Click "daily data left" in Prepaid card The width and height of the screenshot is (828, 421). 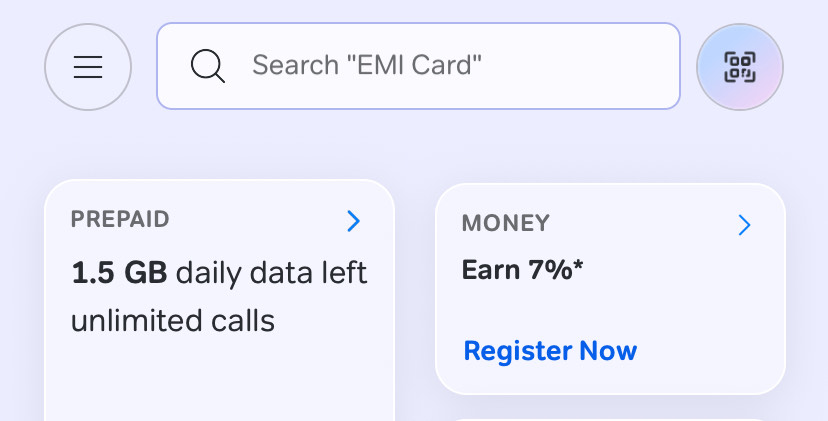[x=271, y=273]
